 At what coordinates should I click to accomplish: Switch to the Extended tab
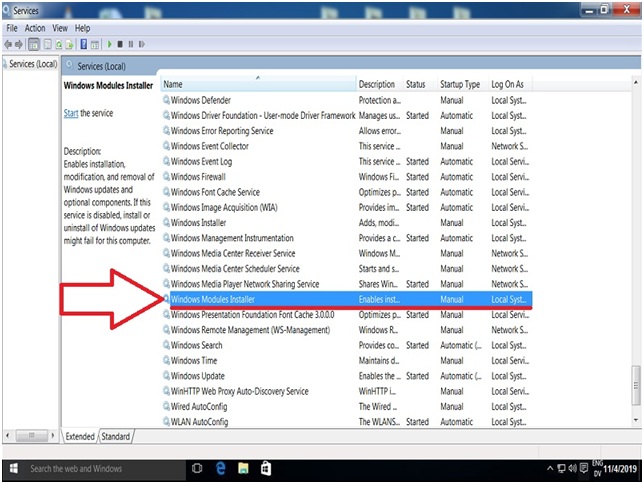click(x=80, y=436)
